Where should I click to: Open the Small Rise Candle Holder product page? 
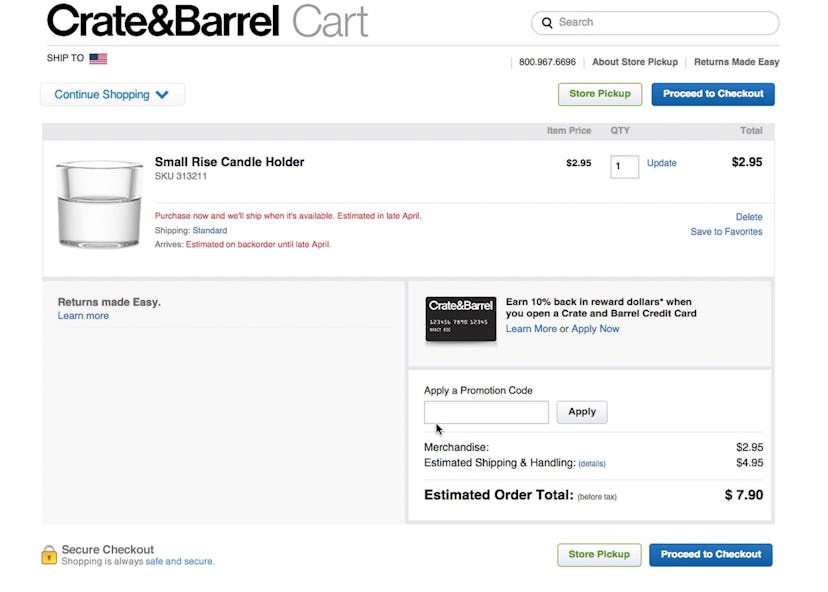(x=229, y=161)
